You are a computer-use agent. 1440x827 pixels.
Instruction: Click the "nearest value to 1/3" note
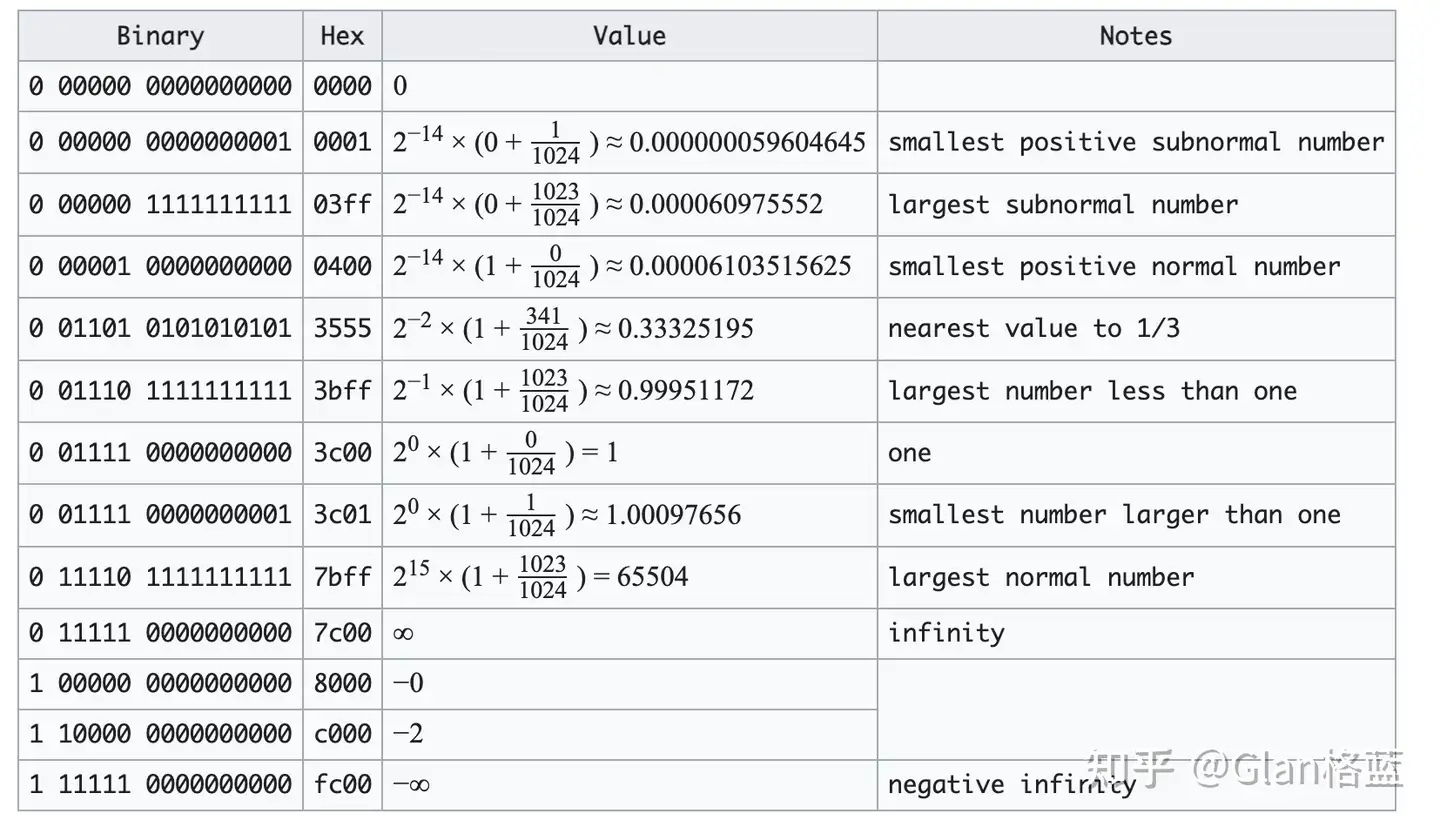point(1033,328)
